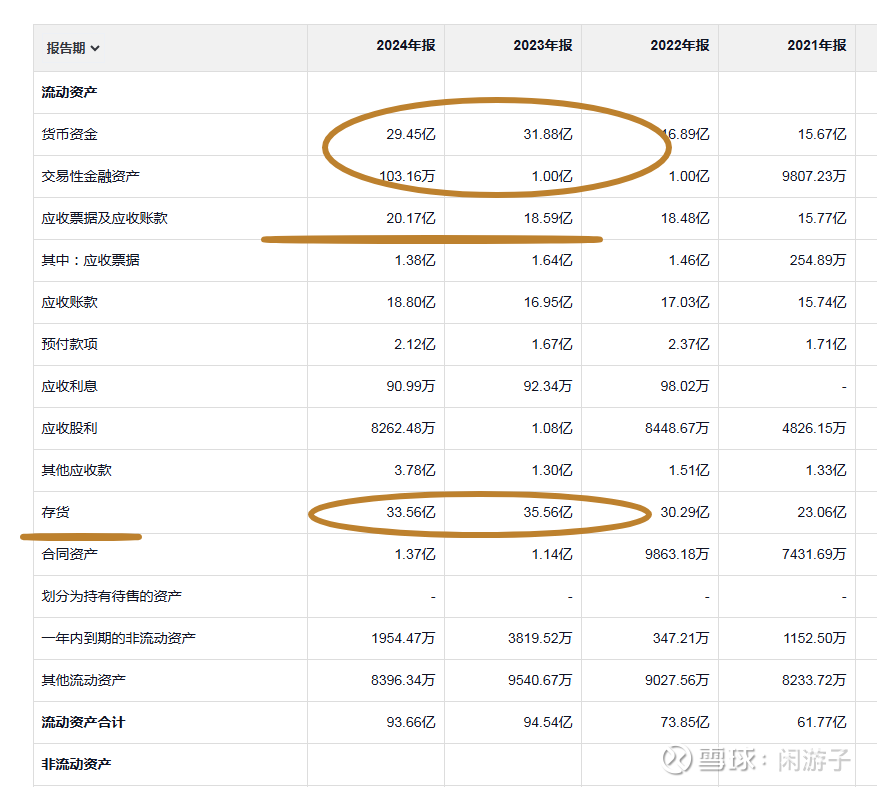Click the 61.77亿 value
877x787 pixels.
[822, 722]
